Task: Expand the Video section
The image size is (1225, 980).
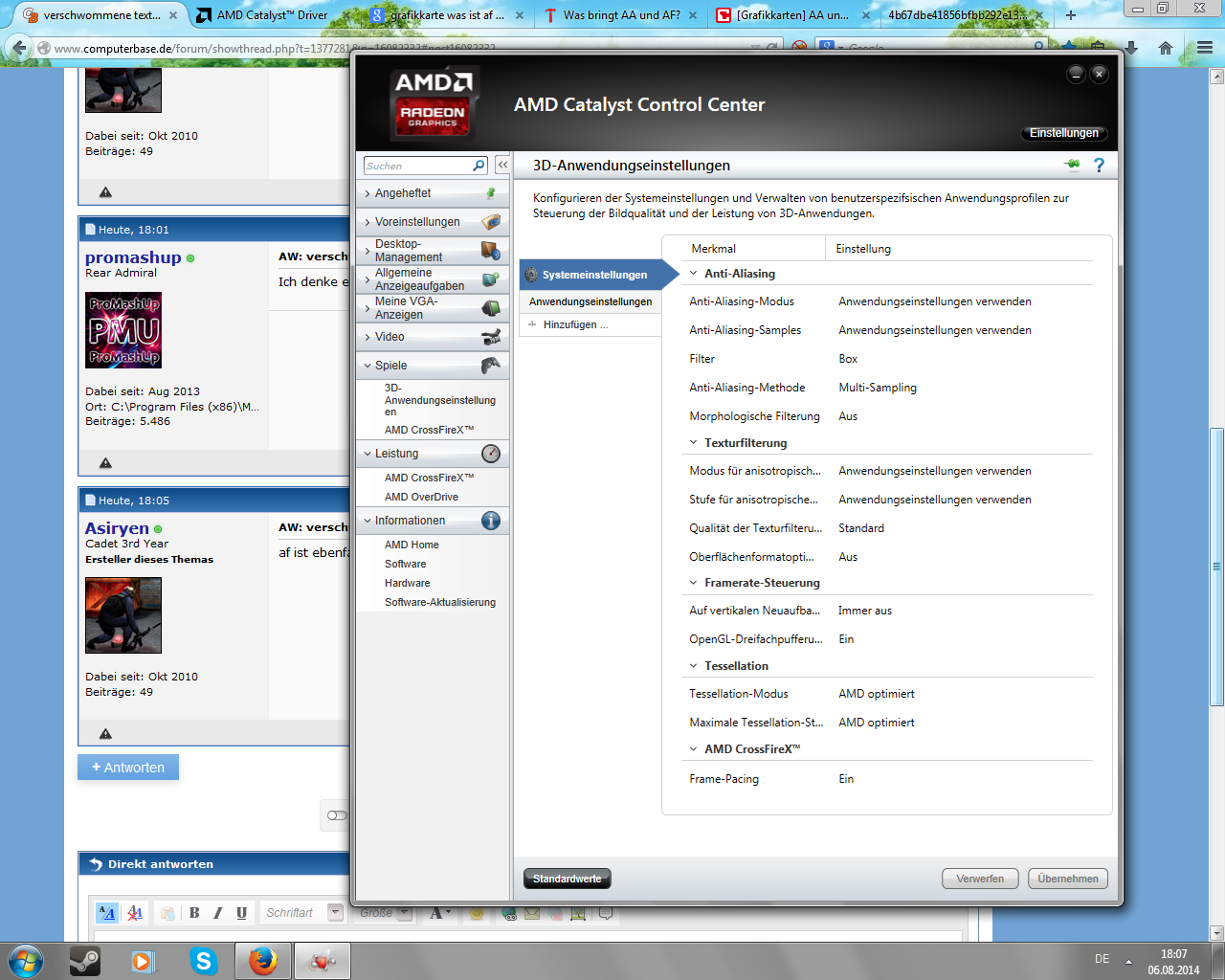Action: pos(367,337)
